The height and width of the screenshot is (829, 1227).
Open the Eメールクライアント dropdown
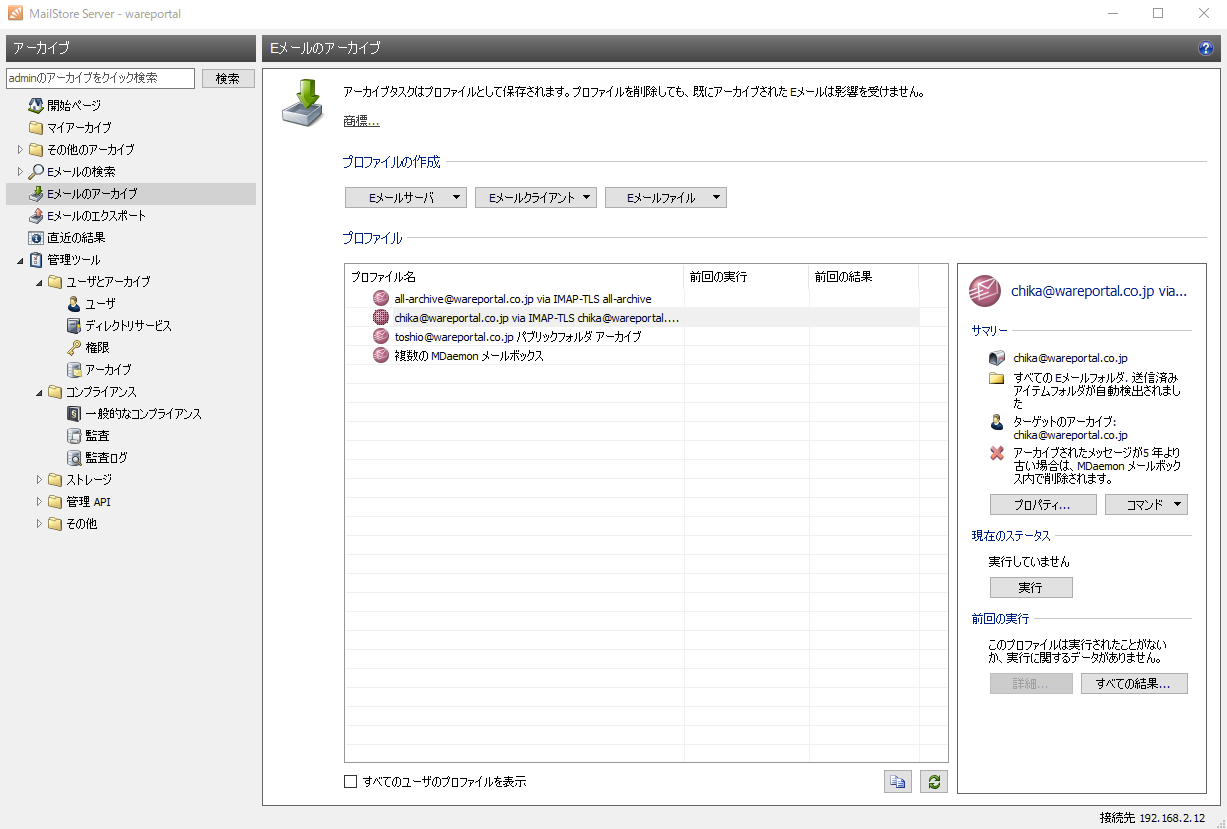[536, 198]
